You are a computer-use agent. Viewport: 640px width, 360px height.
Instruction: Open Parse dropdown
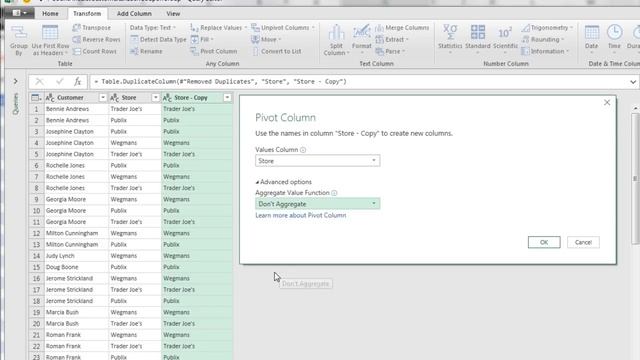(390, 51)
